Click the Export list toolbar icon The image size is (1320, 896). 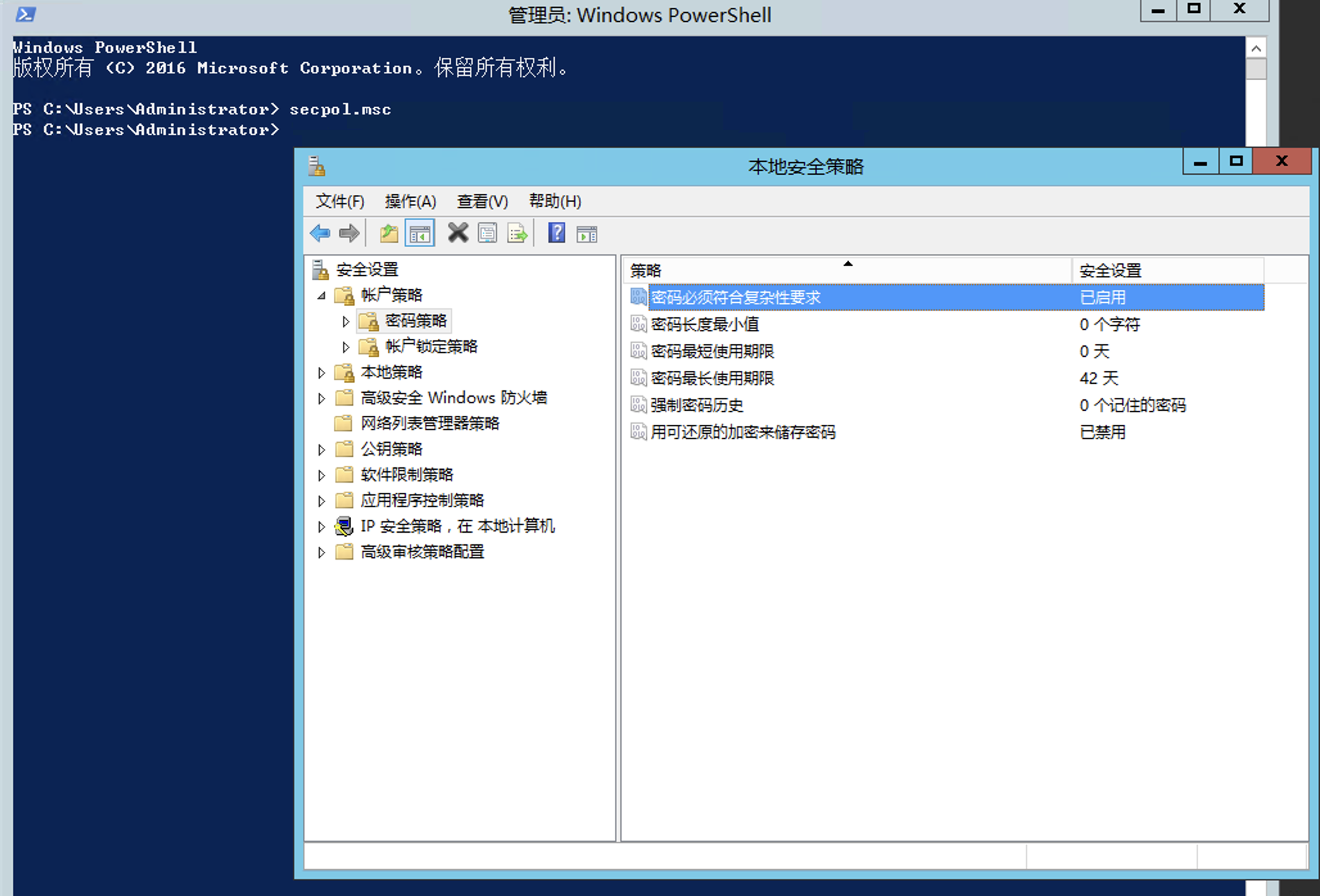click(517, 234)
